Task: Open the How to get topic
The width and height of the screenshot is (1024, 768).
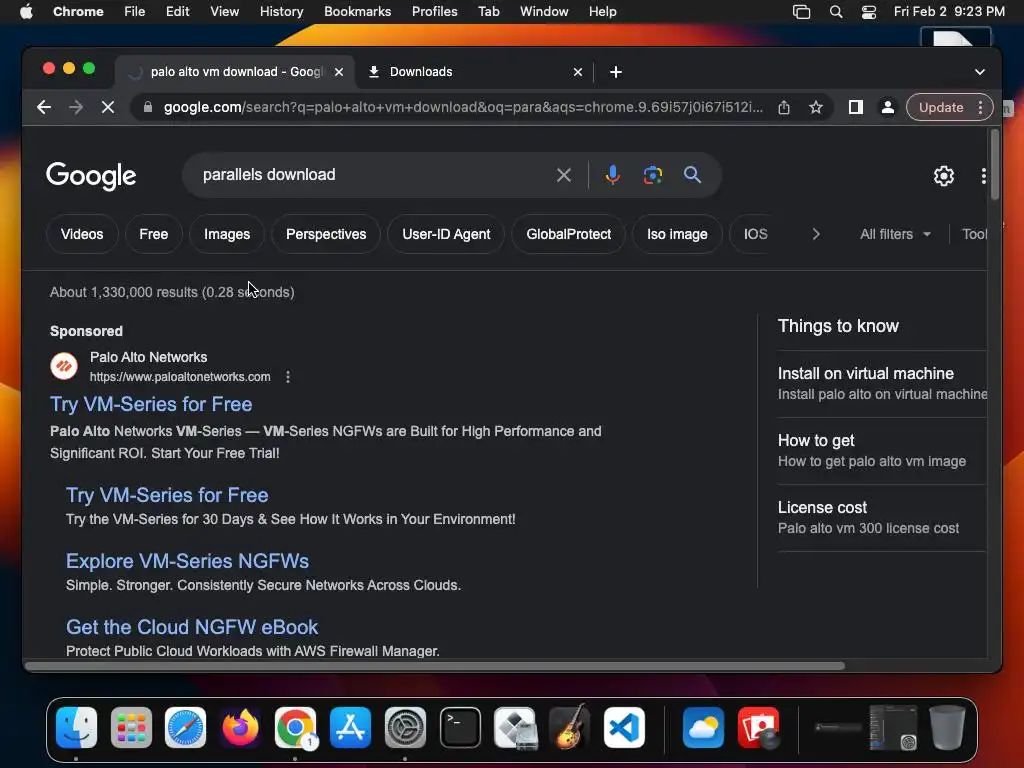Action: pyautogui.click(x=882, y=451)
